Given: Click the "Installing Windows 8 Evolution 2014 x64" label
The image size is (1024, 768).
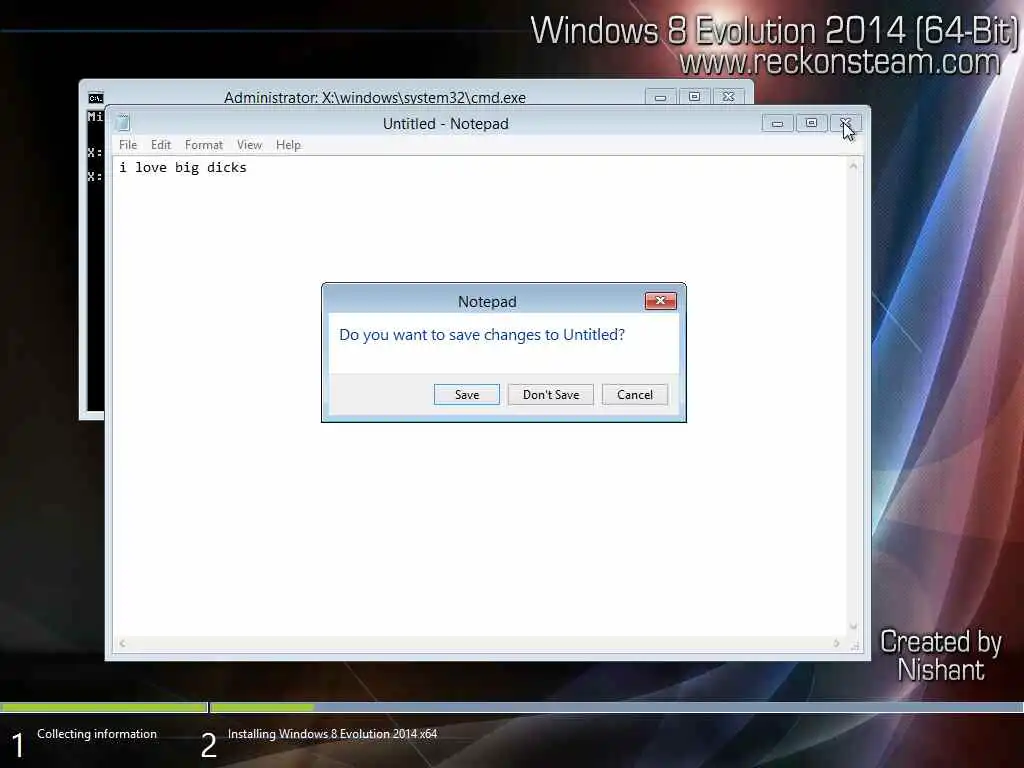Looking at the screenshot, I should tap(332, 733).
